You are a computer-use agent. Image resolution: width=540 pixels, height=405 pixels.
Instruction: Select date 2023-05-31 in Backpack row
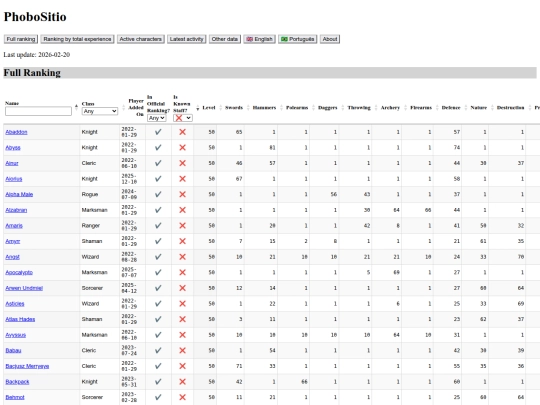[x=129, y=382]
